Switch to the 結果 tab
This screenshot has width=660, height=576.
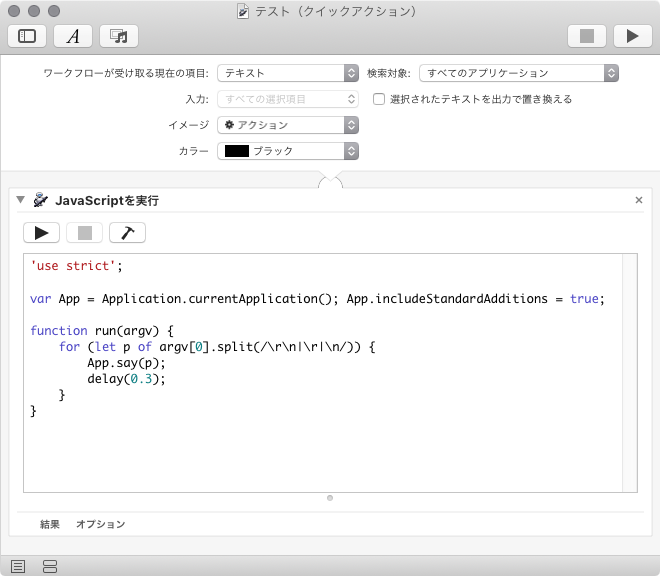tap(50, 524)
